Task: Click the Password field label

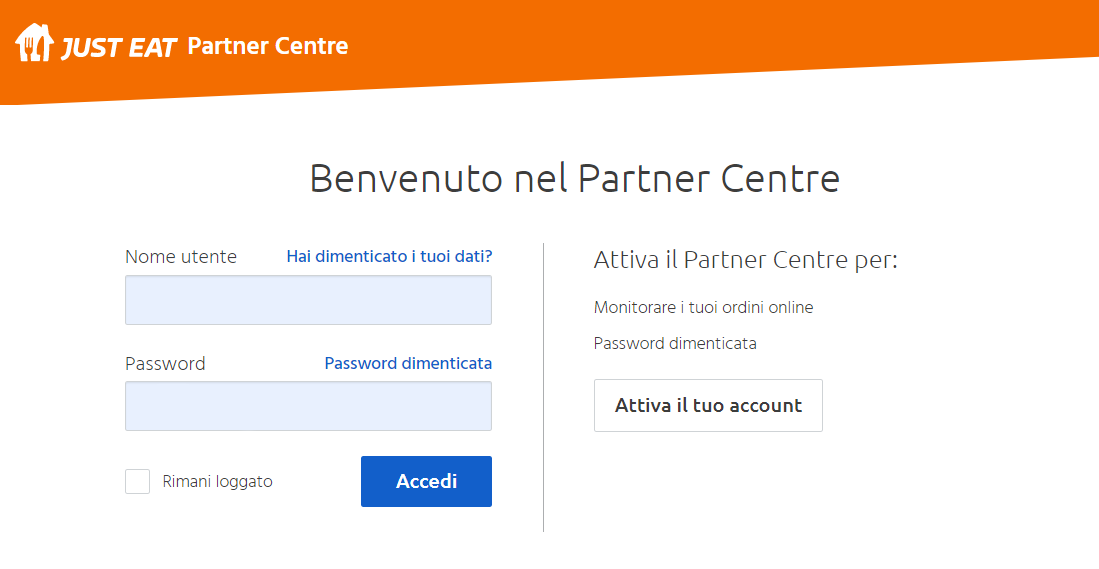Action: pos(165,364)
